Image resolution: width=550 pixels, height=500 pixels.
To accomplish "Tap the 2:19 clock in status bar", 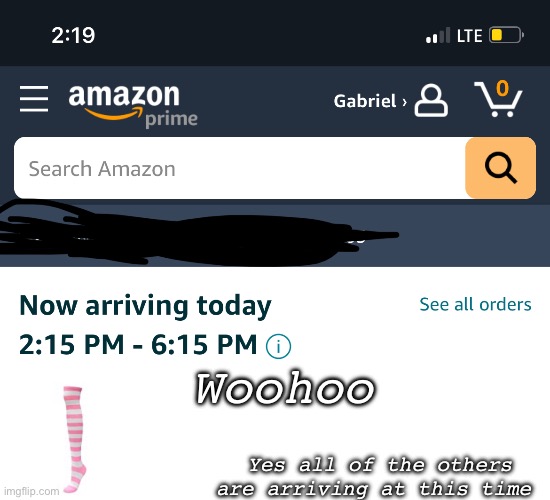I will click(73, 35).
